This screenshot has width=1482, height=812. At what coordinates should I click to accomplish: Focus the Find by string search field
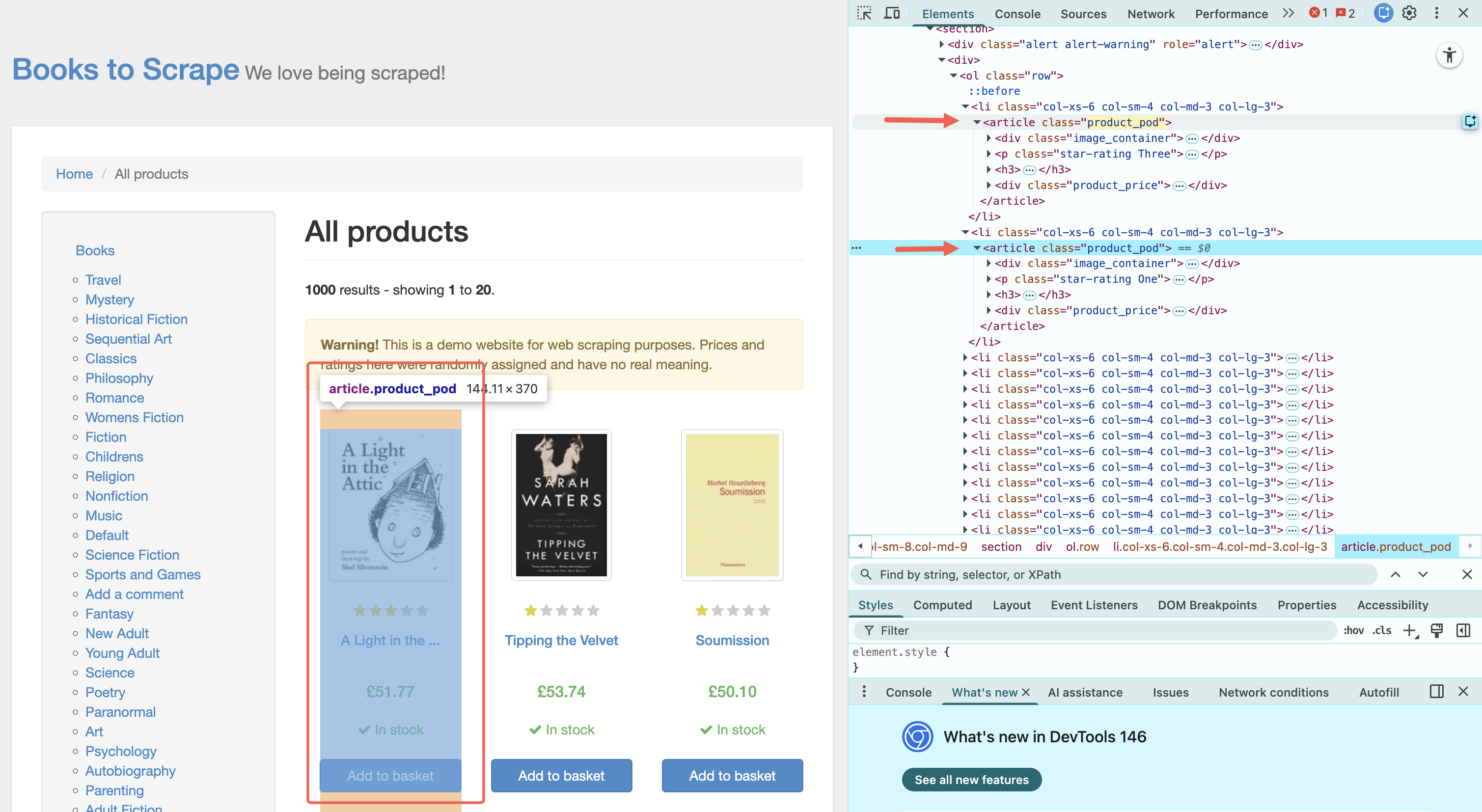pyautogui.click(x=1114, y=574)
